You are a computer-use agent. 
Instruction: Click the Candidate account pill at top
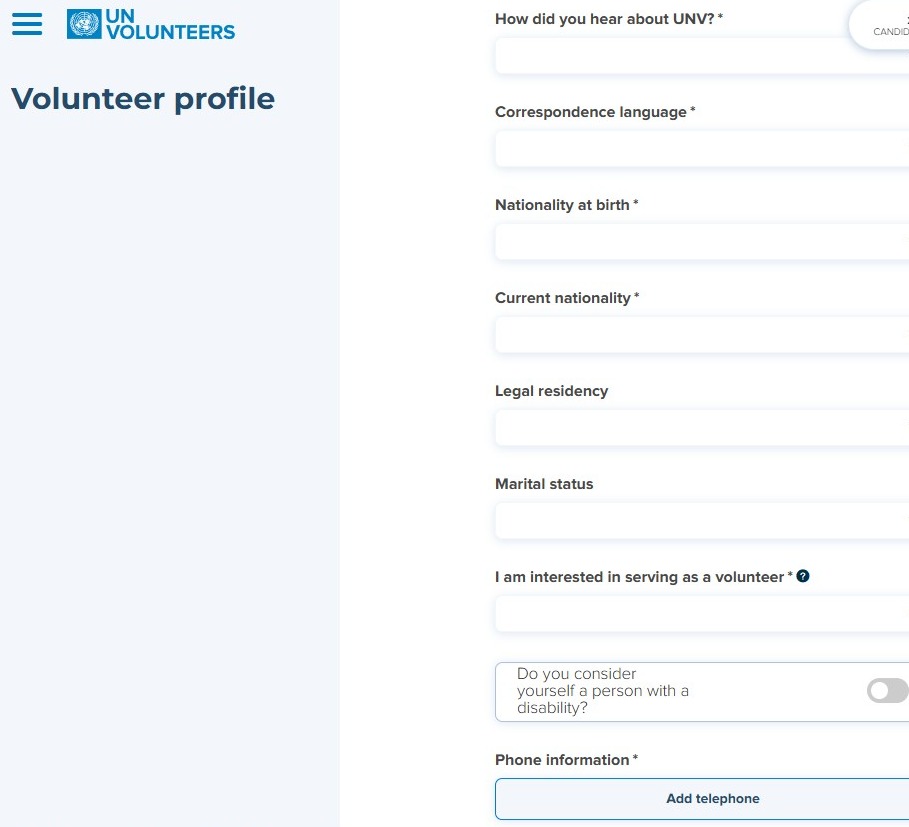[x=879, y=25]
